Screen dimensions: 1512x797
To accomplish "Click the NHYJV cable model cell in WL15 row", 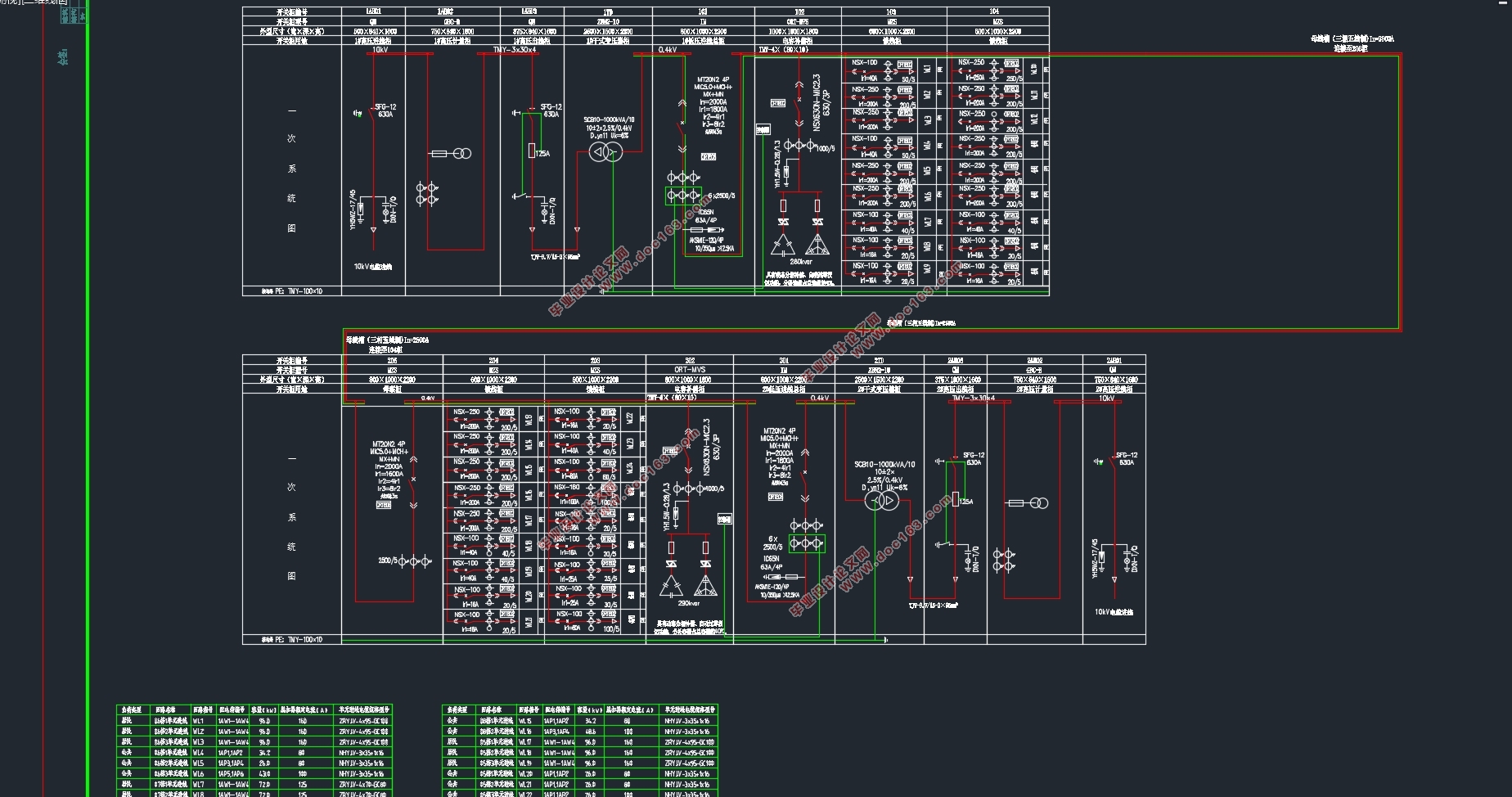I will tap(688, 722).
